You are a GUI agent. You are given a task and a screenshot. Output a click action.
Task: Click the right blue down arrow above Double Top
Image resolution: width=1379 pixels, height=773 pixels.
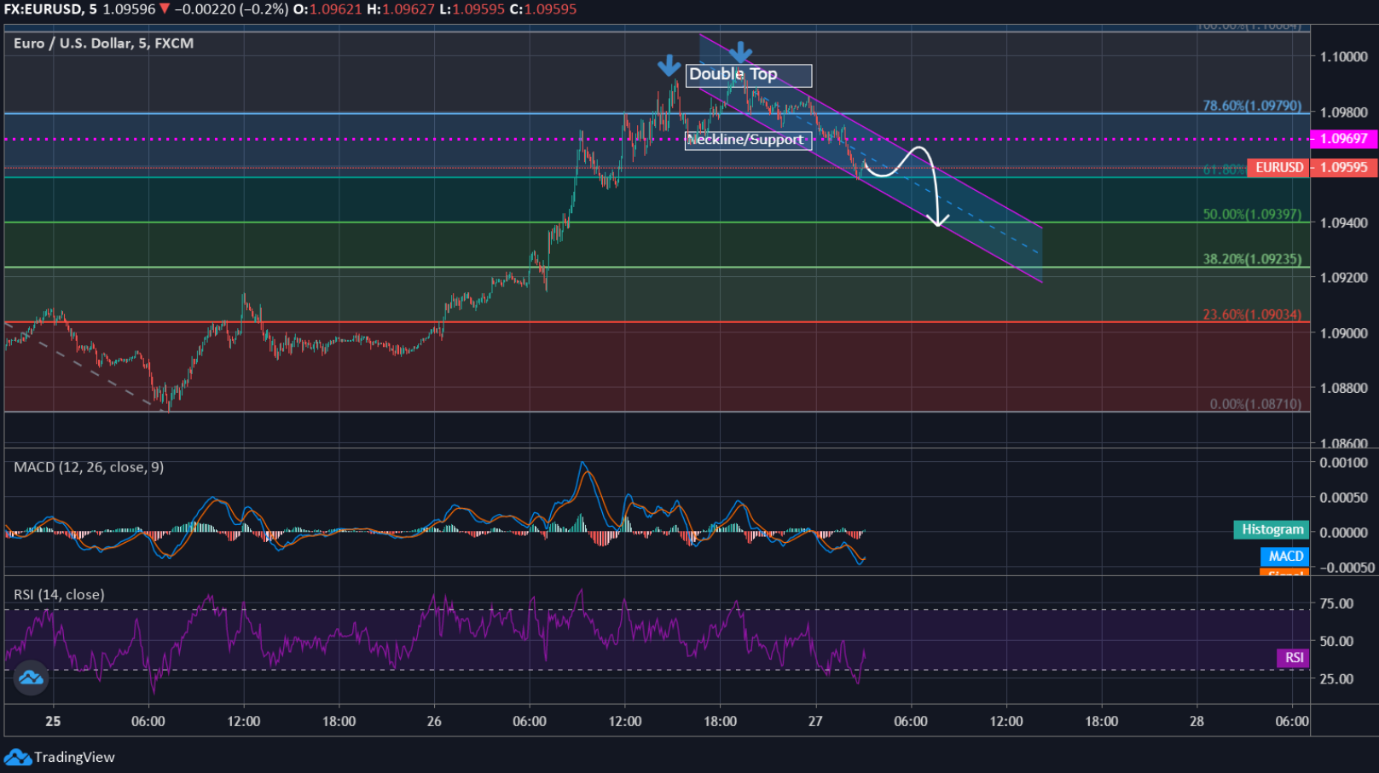coord(739,52)
